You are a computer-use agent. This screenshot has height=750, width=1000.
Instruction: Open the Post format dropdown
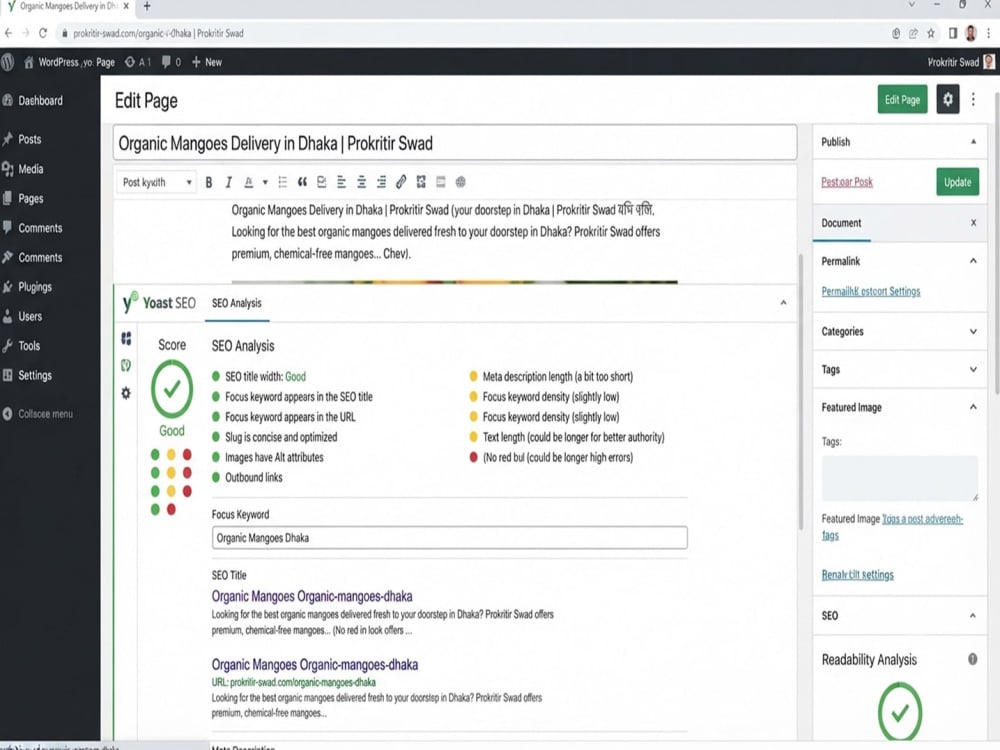(x=157, y=182)
